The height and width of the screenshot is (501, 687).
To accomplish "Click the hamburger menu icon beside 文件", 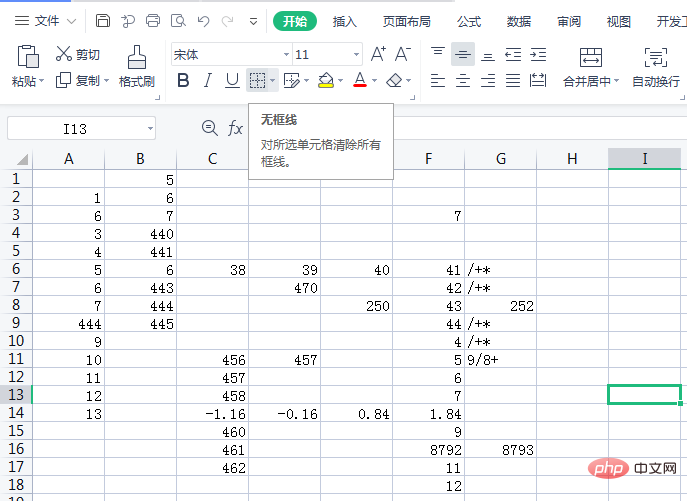I will (22, 21).
